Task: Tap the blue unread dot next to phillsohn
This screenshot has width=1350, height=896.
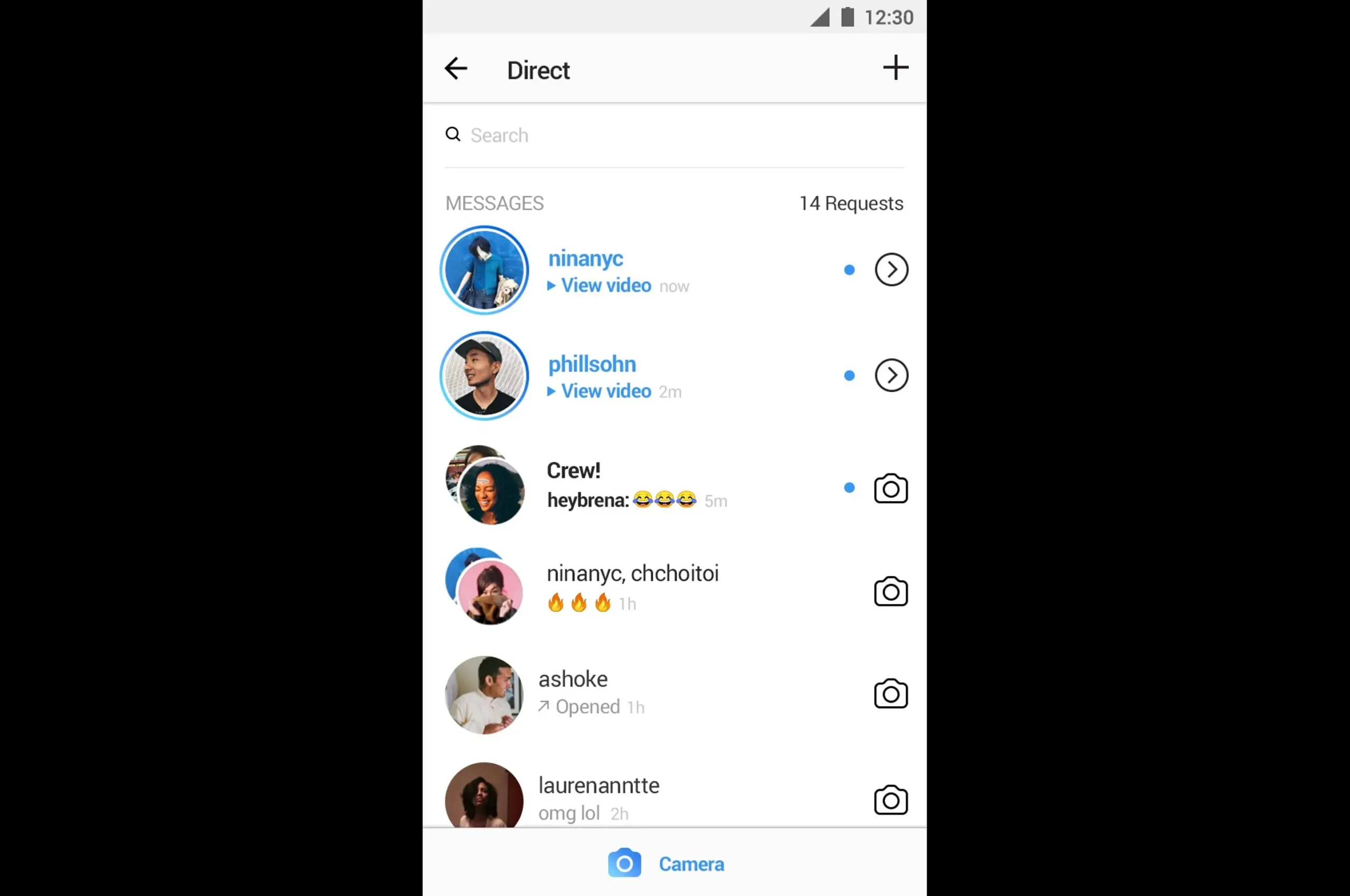Action: [x=849, y=375]
